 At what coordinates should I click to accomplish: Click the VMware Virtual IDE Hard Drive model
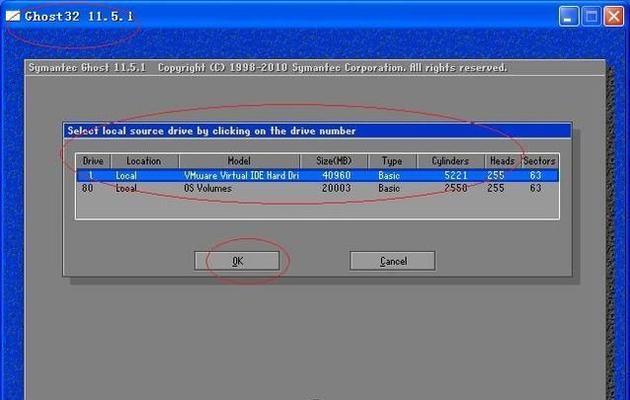point(241,176)
